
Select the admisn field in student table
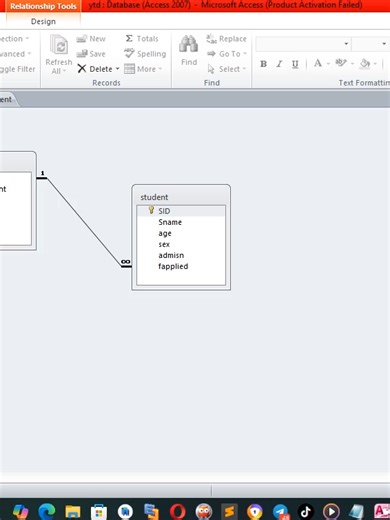[x=181, y=255]
